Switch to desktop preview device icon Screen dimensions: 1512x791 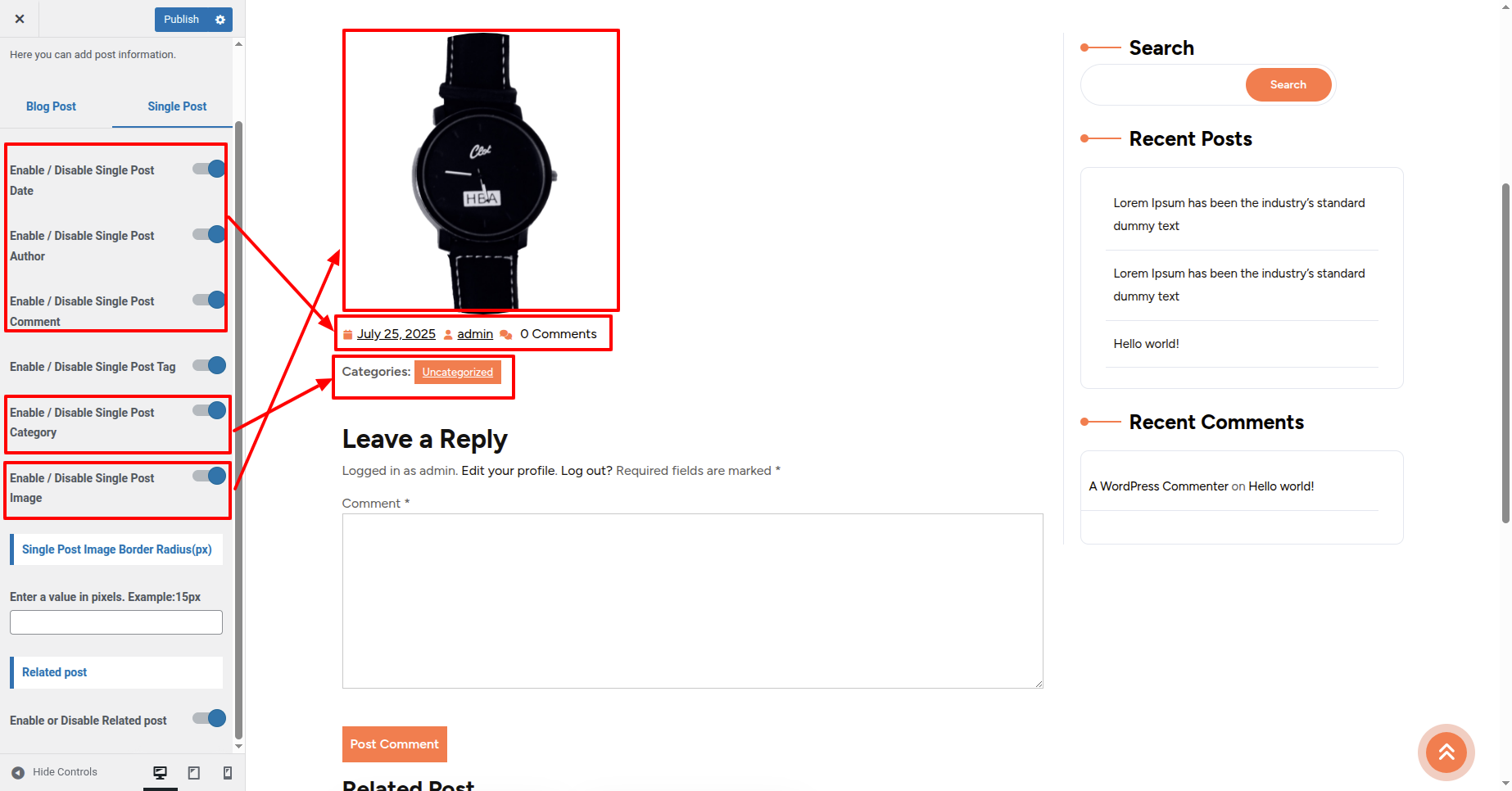coord(161,772)
